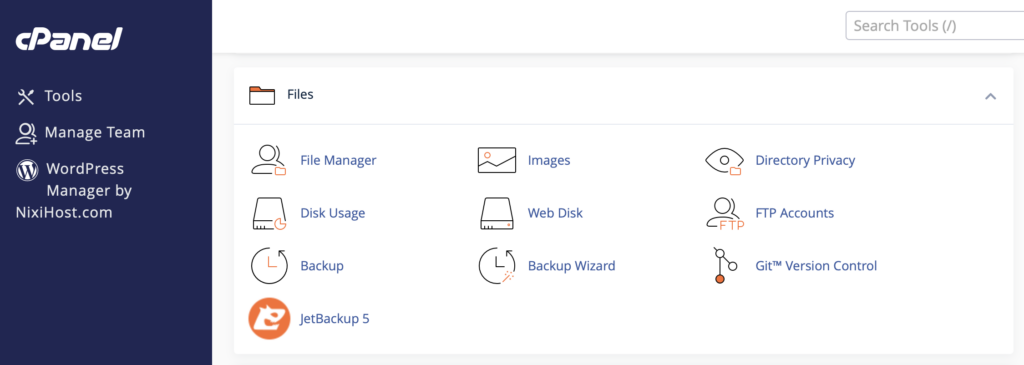The image size is (1024, 365).
Task: Click the Images picture icon
Action: click(x=496, y=160)
